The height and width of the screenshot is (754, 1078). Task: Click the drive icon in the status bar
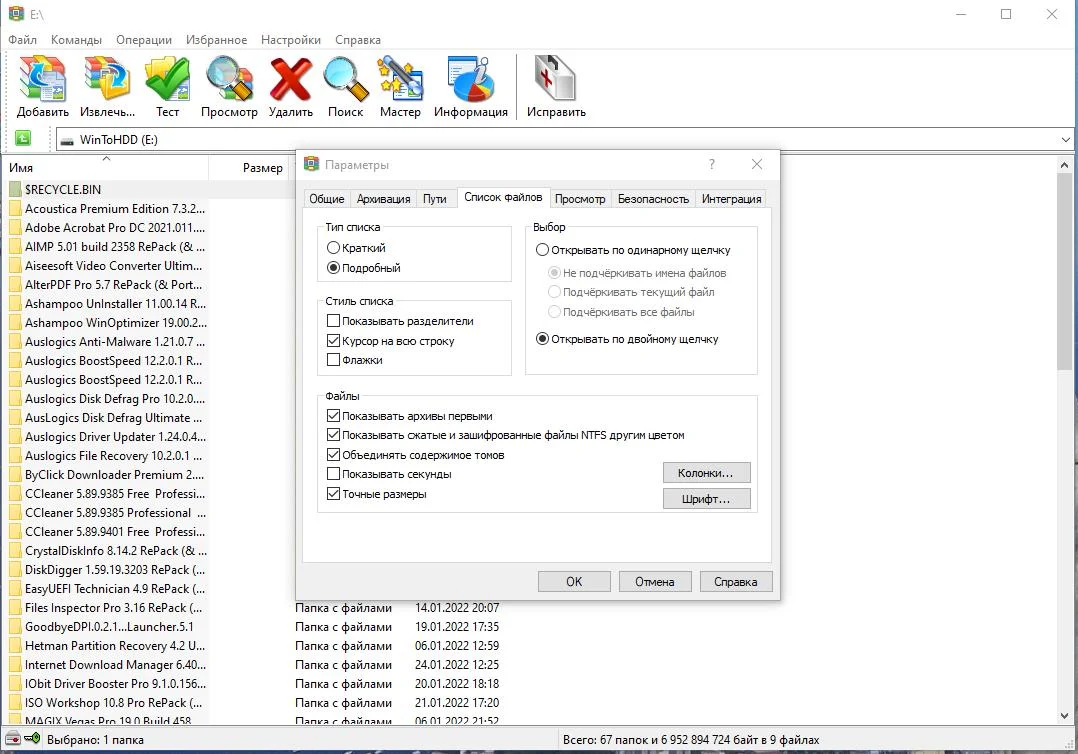pyautogui.click(x=12, y=739)
